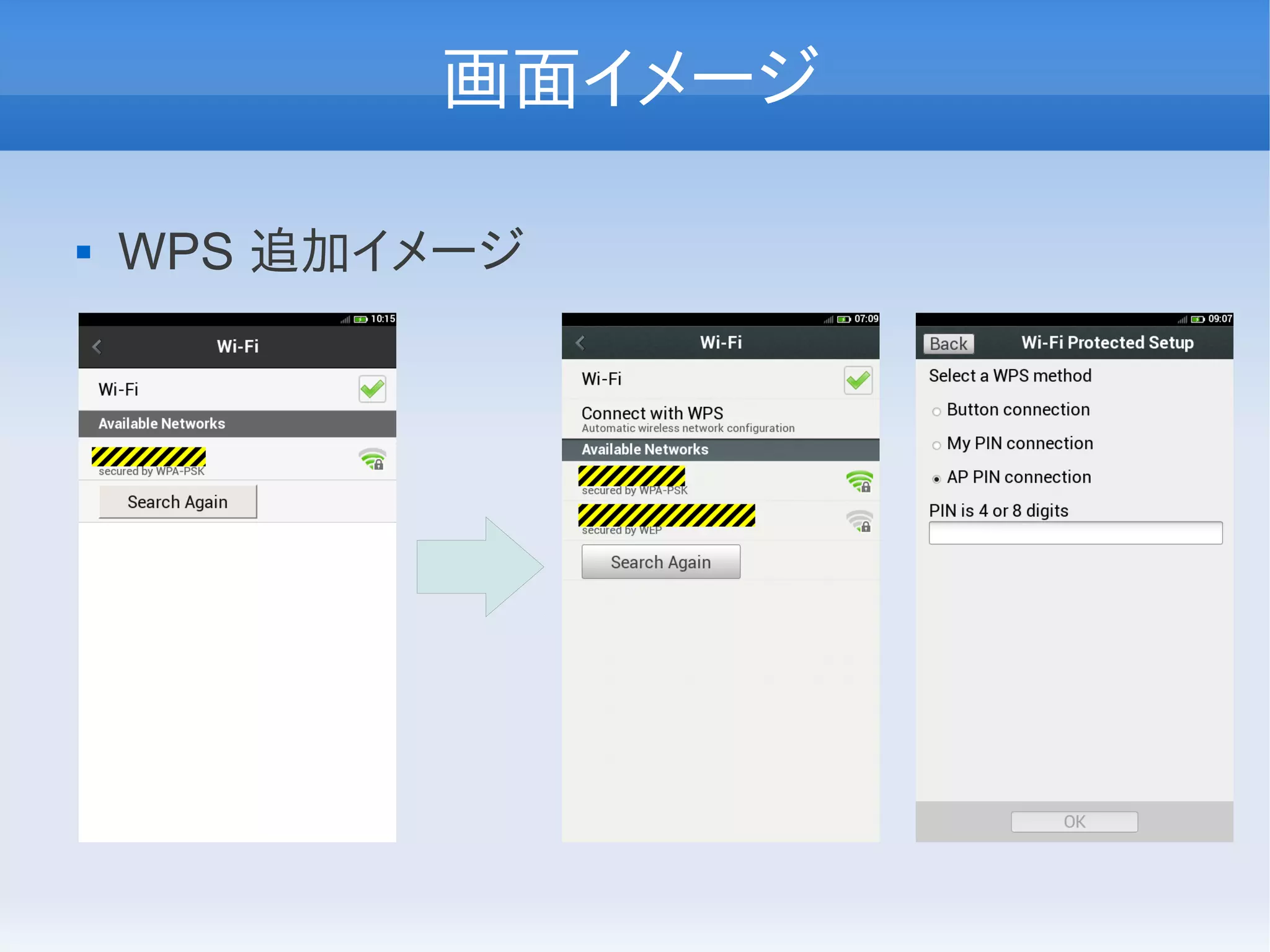Click 'Automatic wireless network configuration' subtitle
Viewport: 1270px width, 952px height.
[688, 429]
